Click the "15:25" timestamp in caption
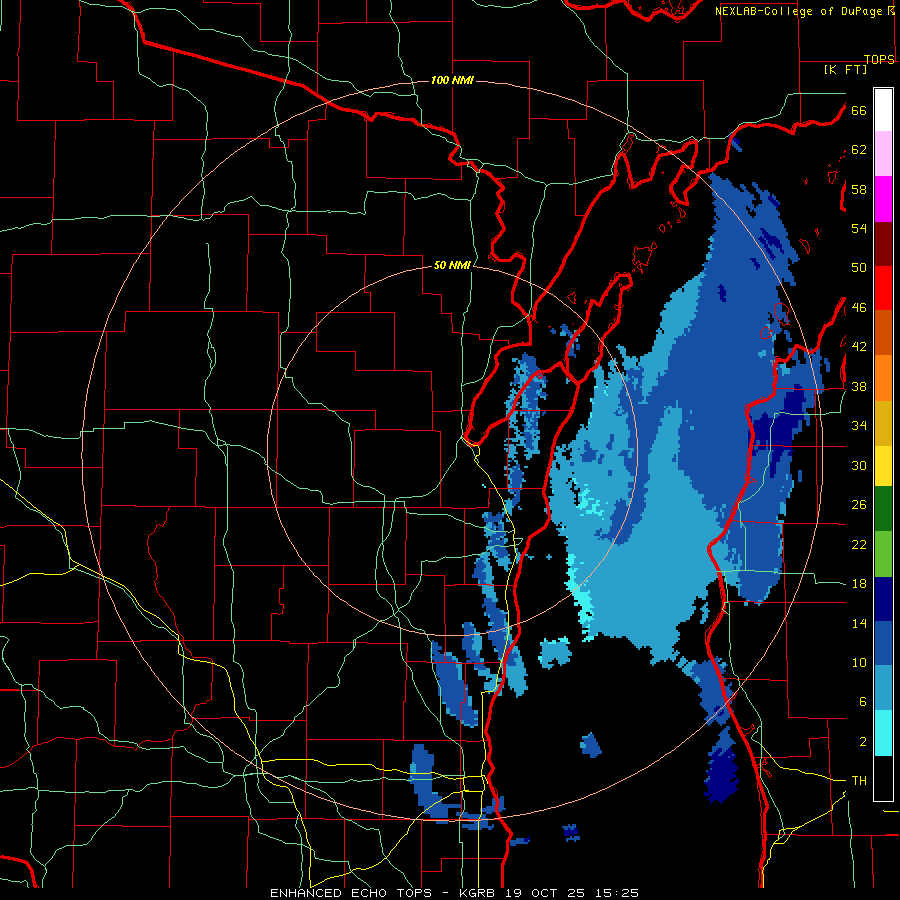This screenshot has height=900, width=900. [616, 893]
